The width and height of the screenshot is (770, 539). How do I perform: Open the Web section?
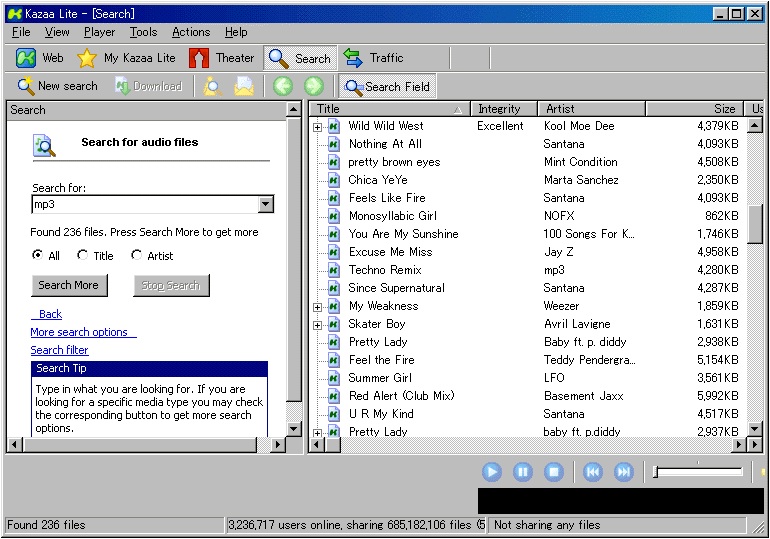39,58
